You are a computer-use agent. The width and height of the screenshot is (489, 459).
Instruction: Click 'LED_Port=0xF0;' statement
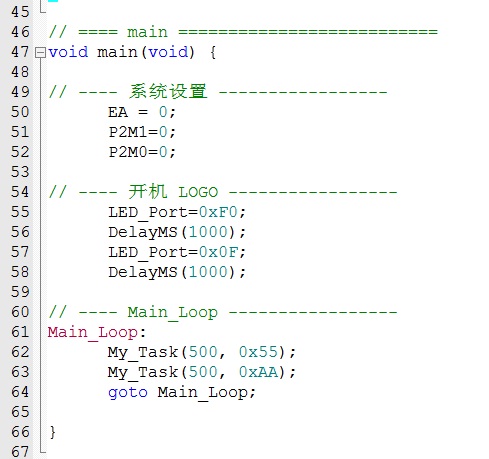click(177, 212)
